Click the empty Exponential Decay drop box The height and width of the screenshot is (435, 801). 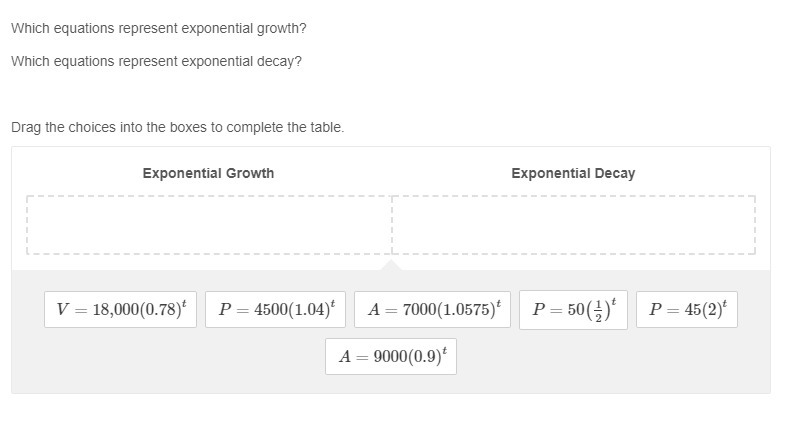pos(573,225)
